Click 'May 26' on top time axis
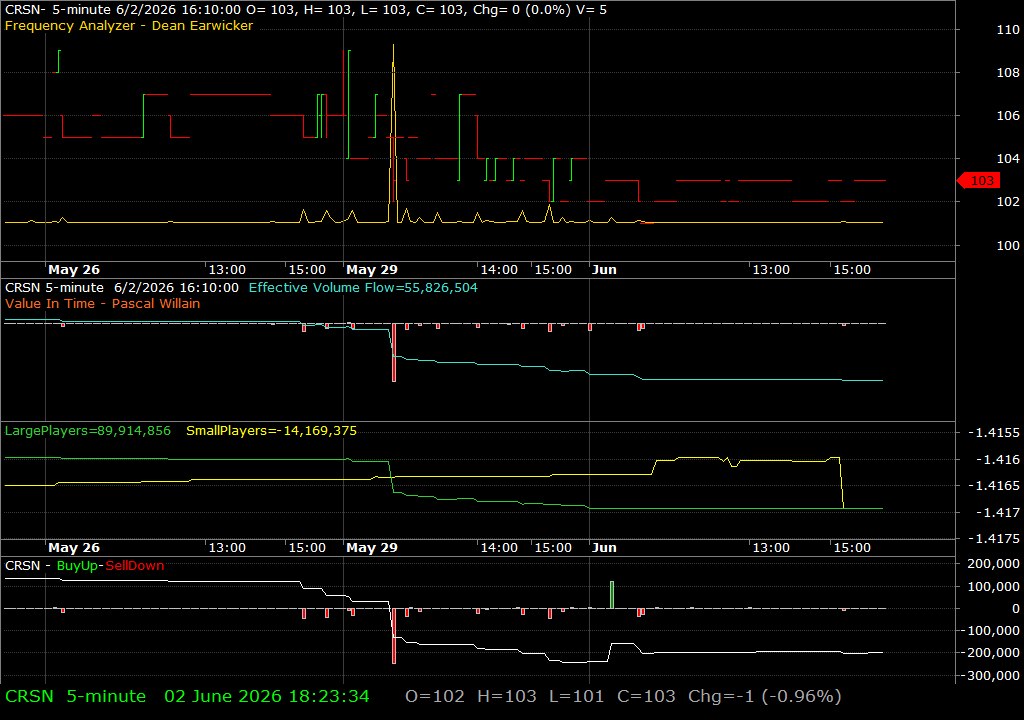 74,270
